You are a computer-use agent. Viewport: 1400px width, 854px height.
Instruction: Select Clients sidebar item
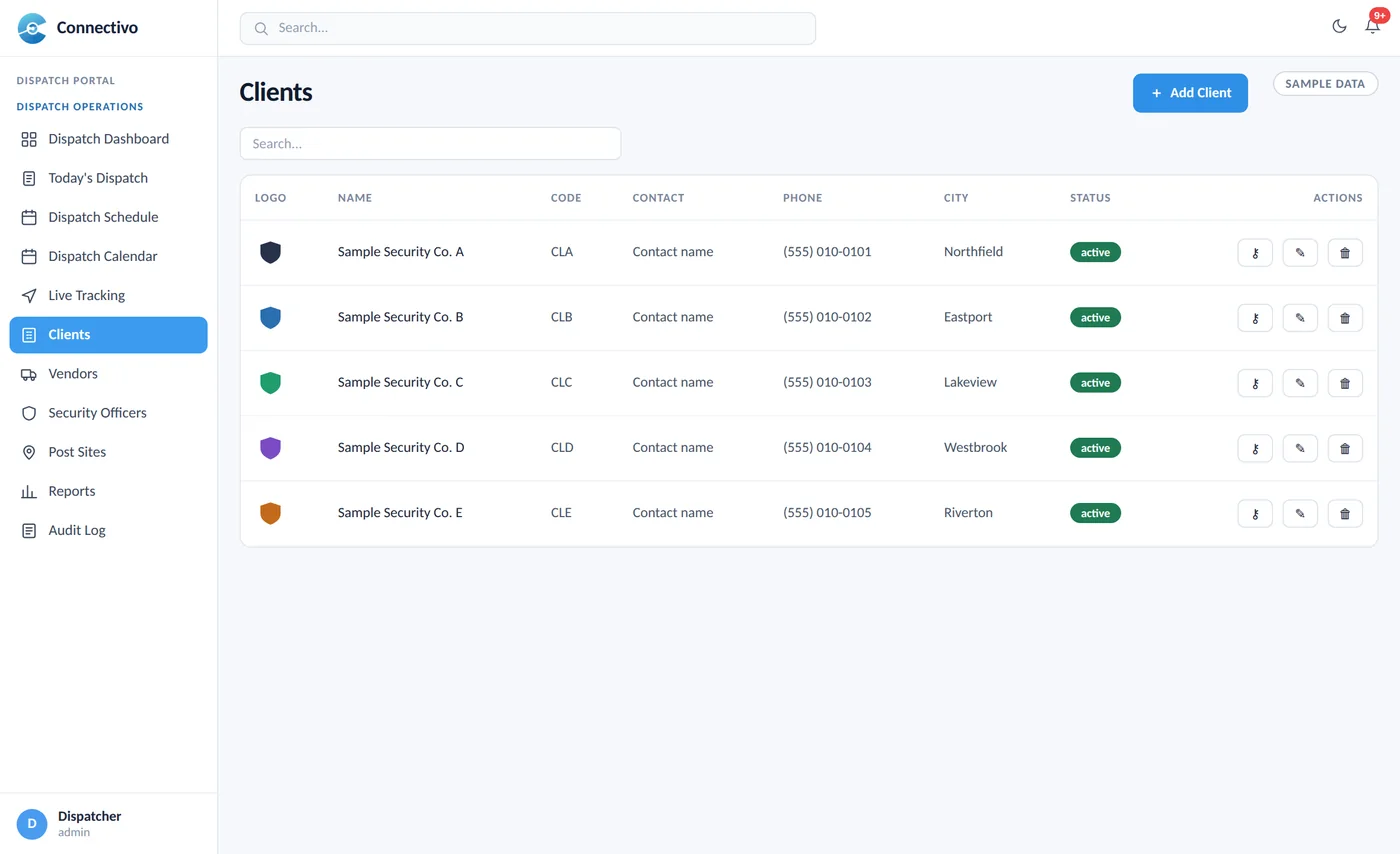pyautogui.click(x=108, y=335)
